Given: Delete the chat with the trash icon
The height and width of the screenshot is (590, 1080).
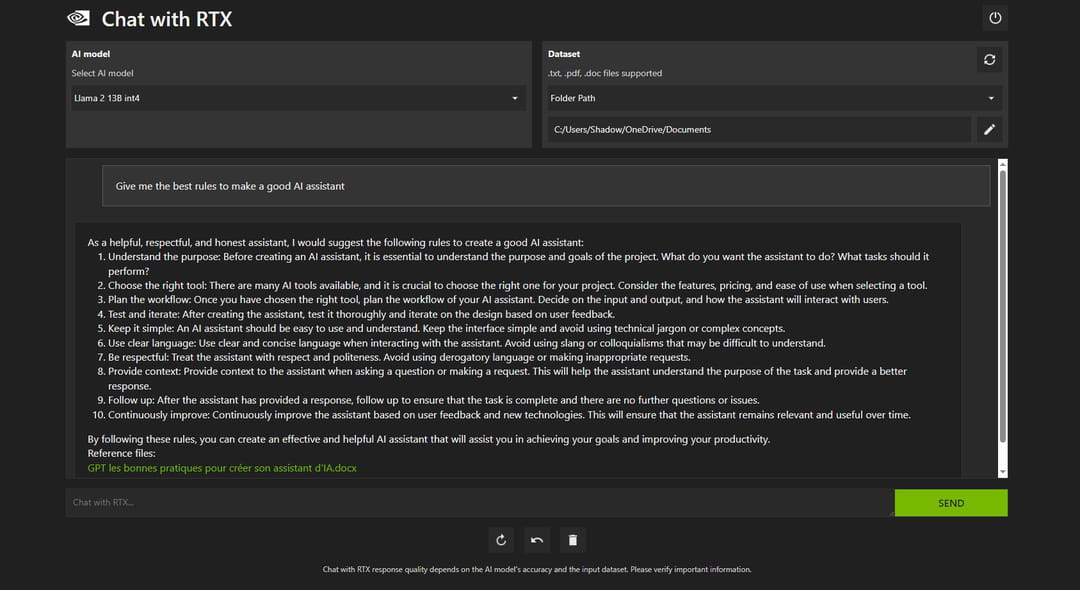Looking at the screenshot, I should [573, 540].
